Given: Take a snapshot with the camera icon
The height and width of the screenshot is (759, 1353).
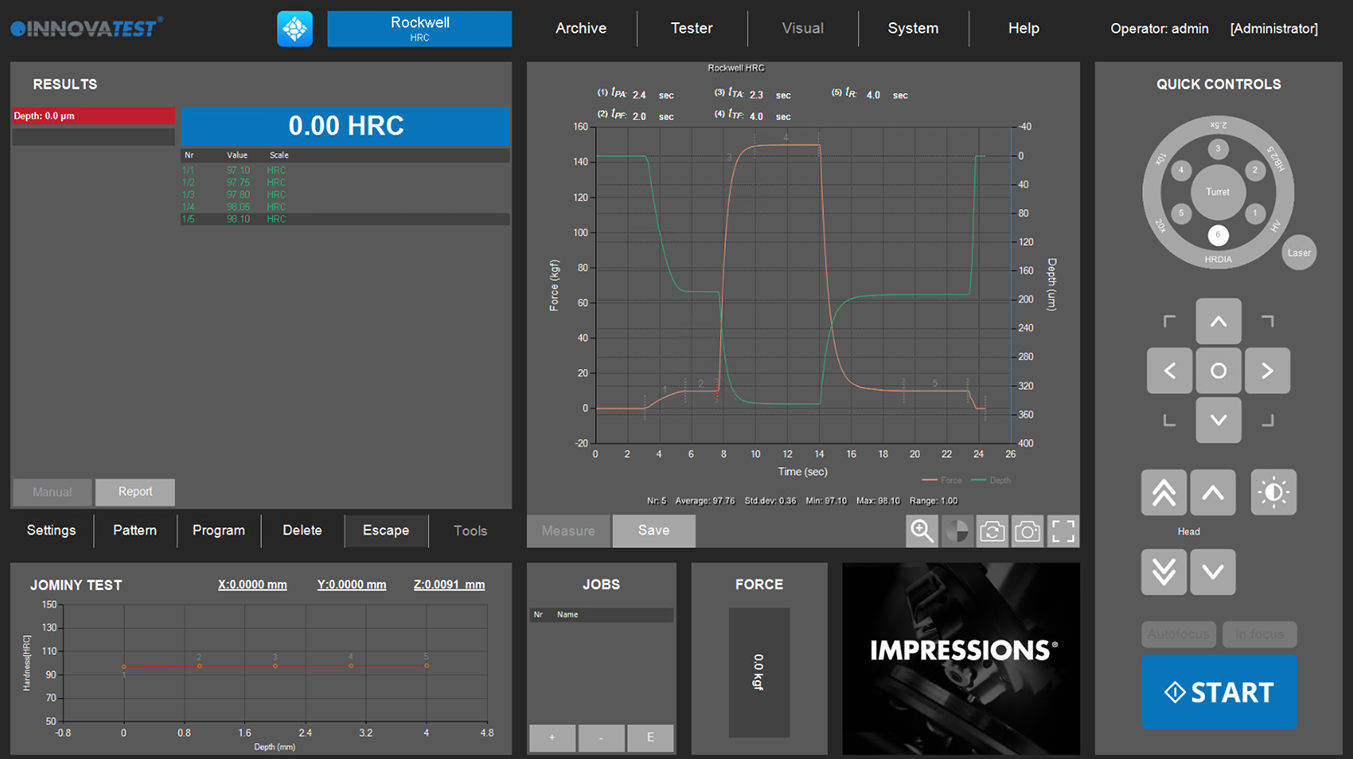Looking at the screenshot, I should pos(1028,531).
